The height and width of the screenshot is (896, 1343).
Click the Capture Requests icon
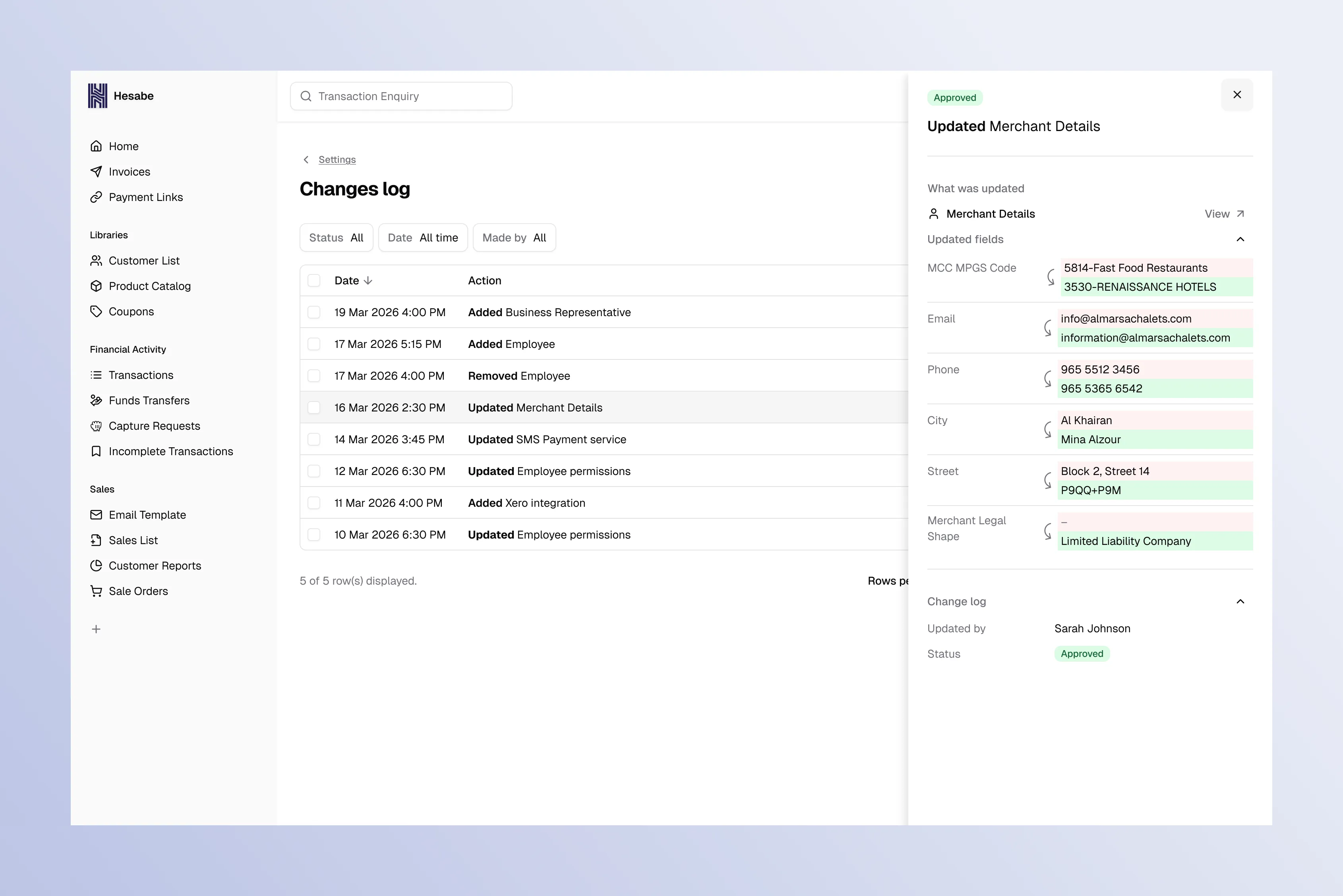tap(96, 426)
